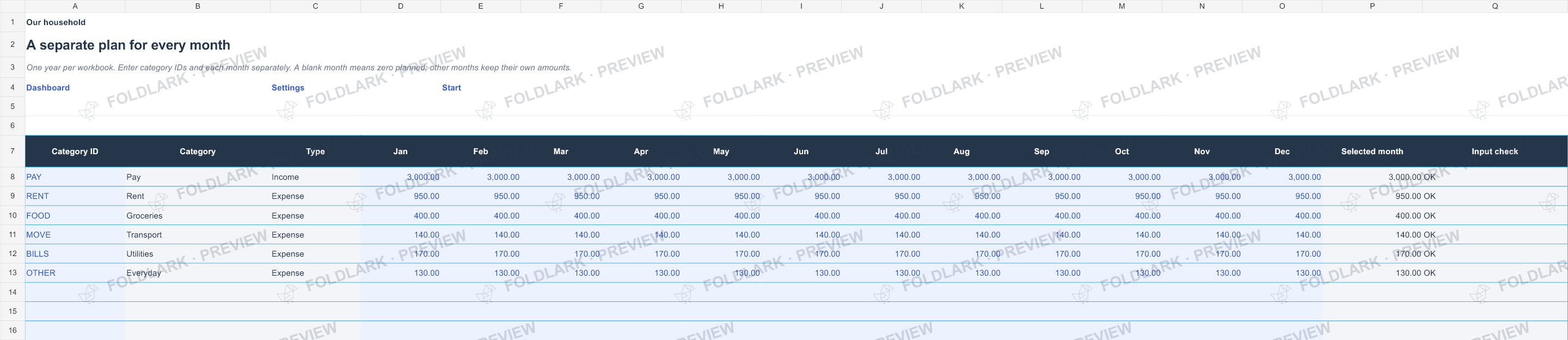Select the Income type cell

[x=315, y=177]
